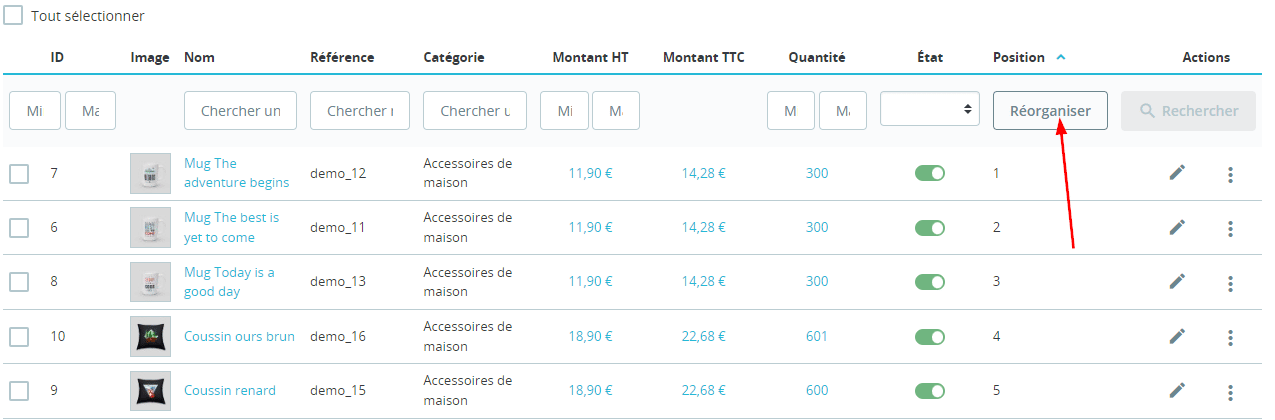Toggle État switch for Mug The best is yet to come
The height and width of the screenshot is (420, 1275).
point(929,228)
